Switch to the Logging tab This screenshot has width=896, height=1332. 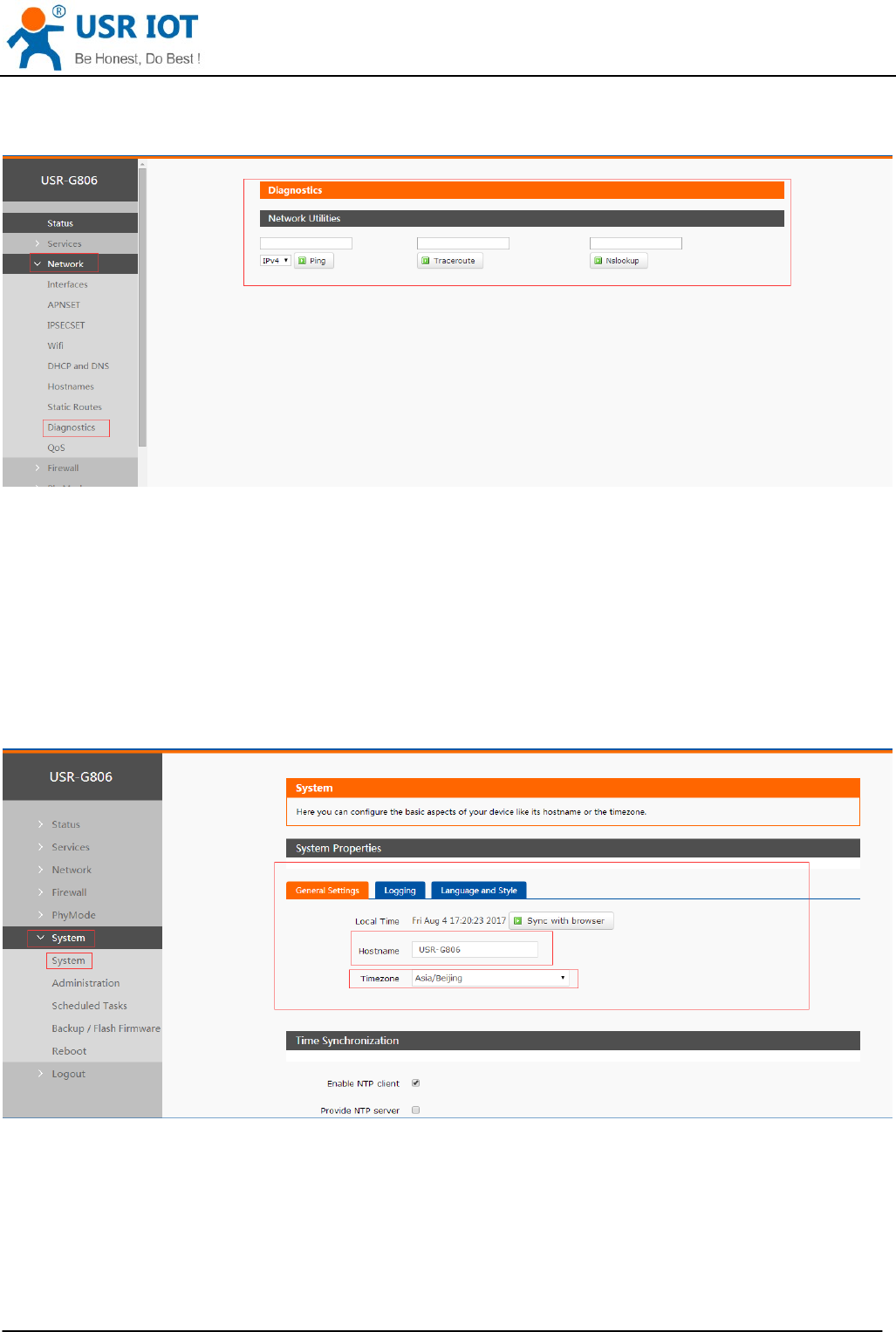400,891
